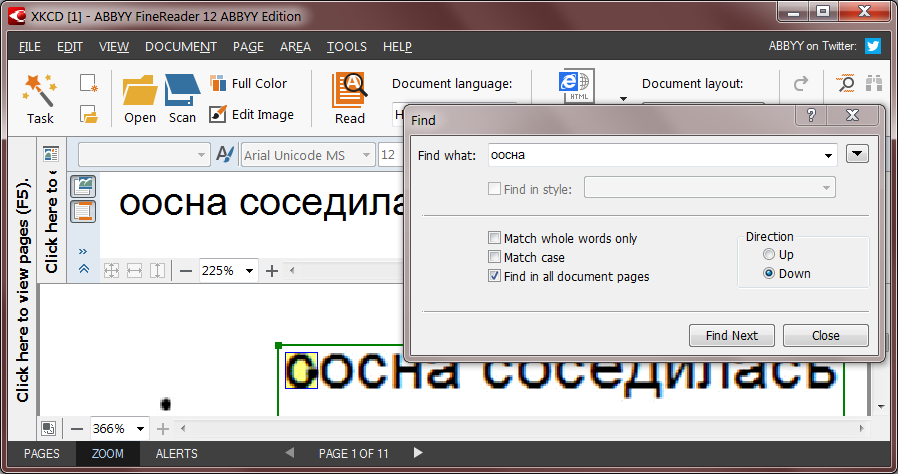Click the Close button in Find dialog
The width and height of the screenshot is (898, 474).
825,335
